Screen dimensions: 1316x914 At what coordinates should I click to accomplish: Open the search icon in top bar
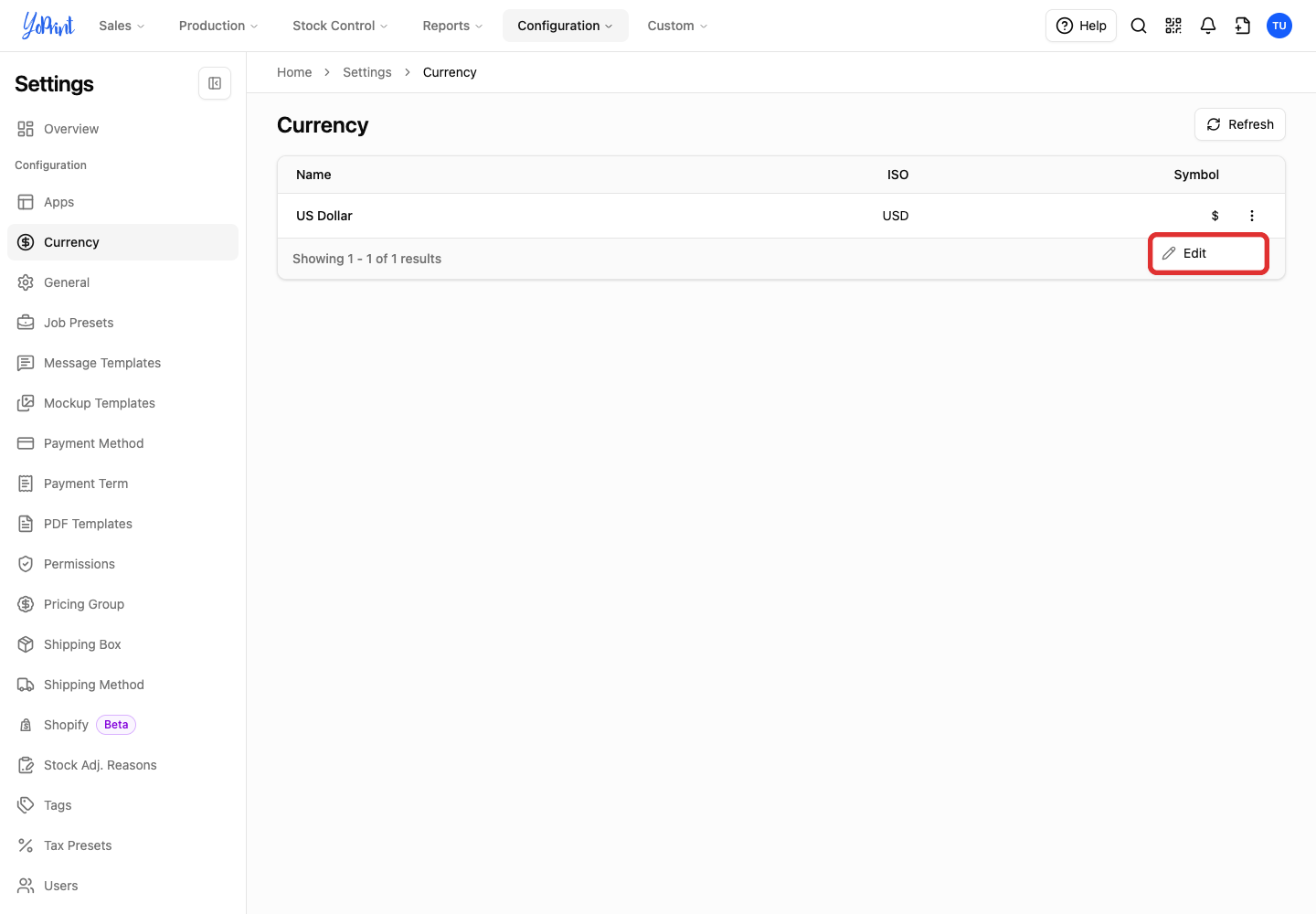click(1139, 26)
